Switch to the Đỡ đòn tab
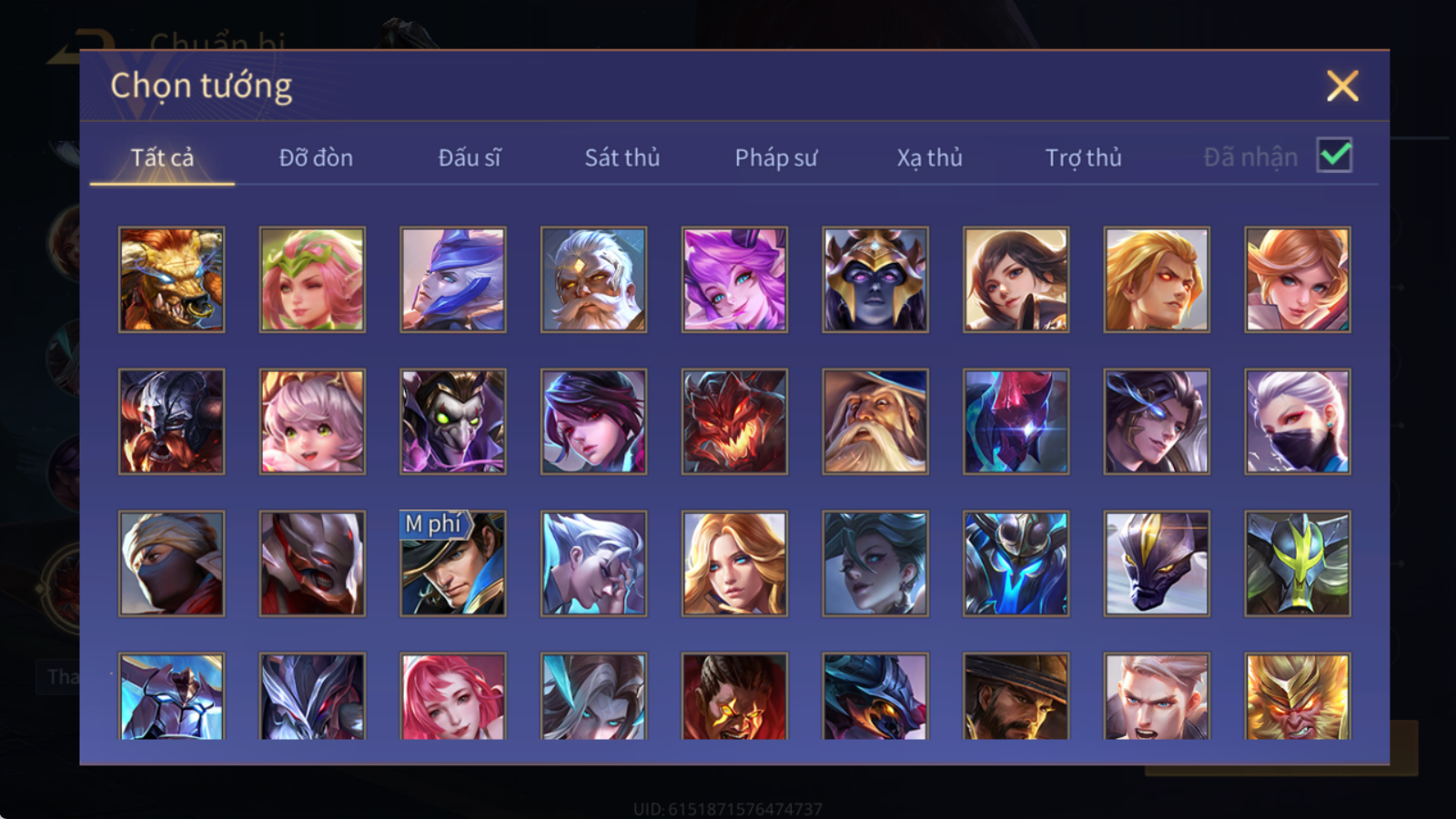This screenshot has width=1456, height=819. tap(316, 157)
